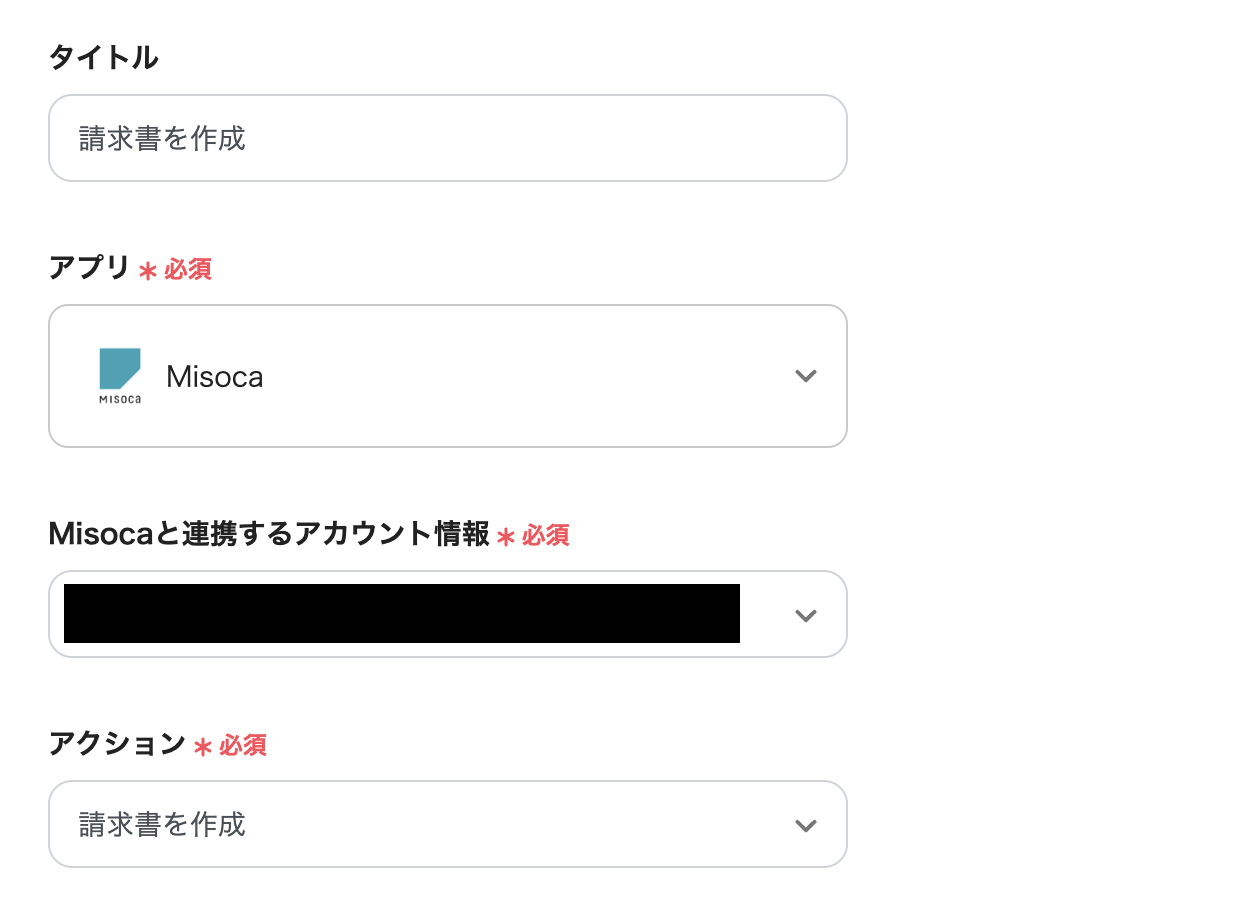Click the red asterisk next to アカウント情報
Image resolution: width=1236 pixels, height=900 pixels.
pos(506,538)
